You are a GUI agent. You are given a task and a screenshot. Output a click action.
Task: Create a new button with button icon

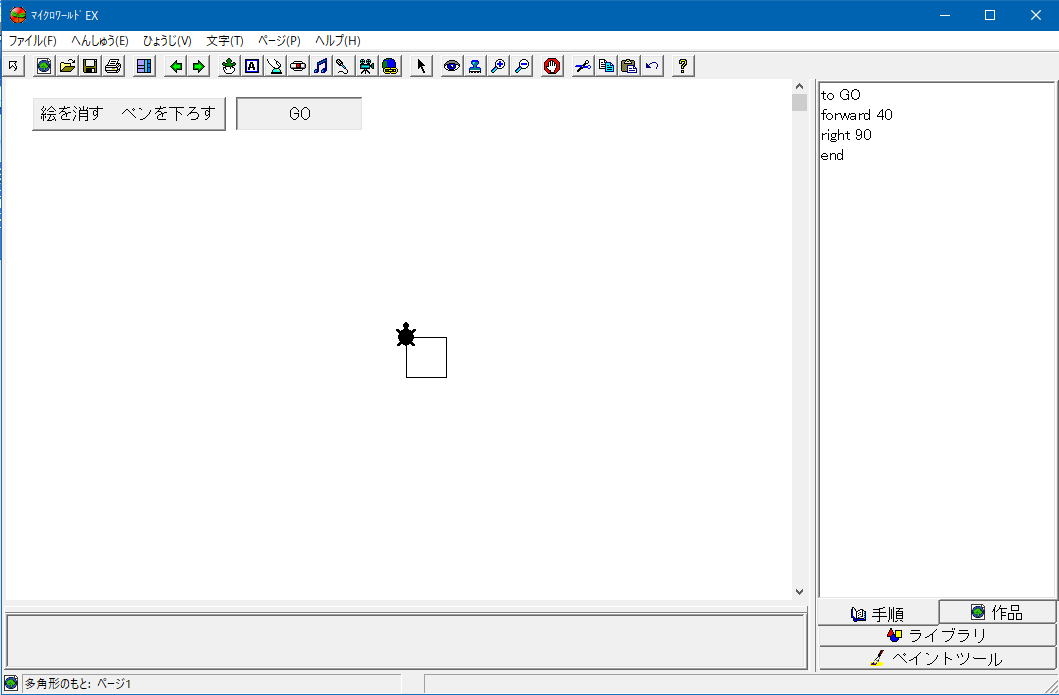coord(298,66)
